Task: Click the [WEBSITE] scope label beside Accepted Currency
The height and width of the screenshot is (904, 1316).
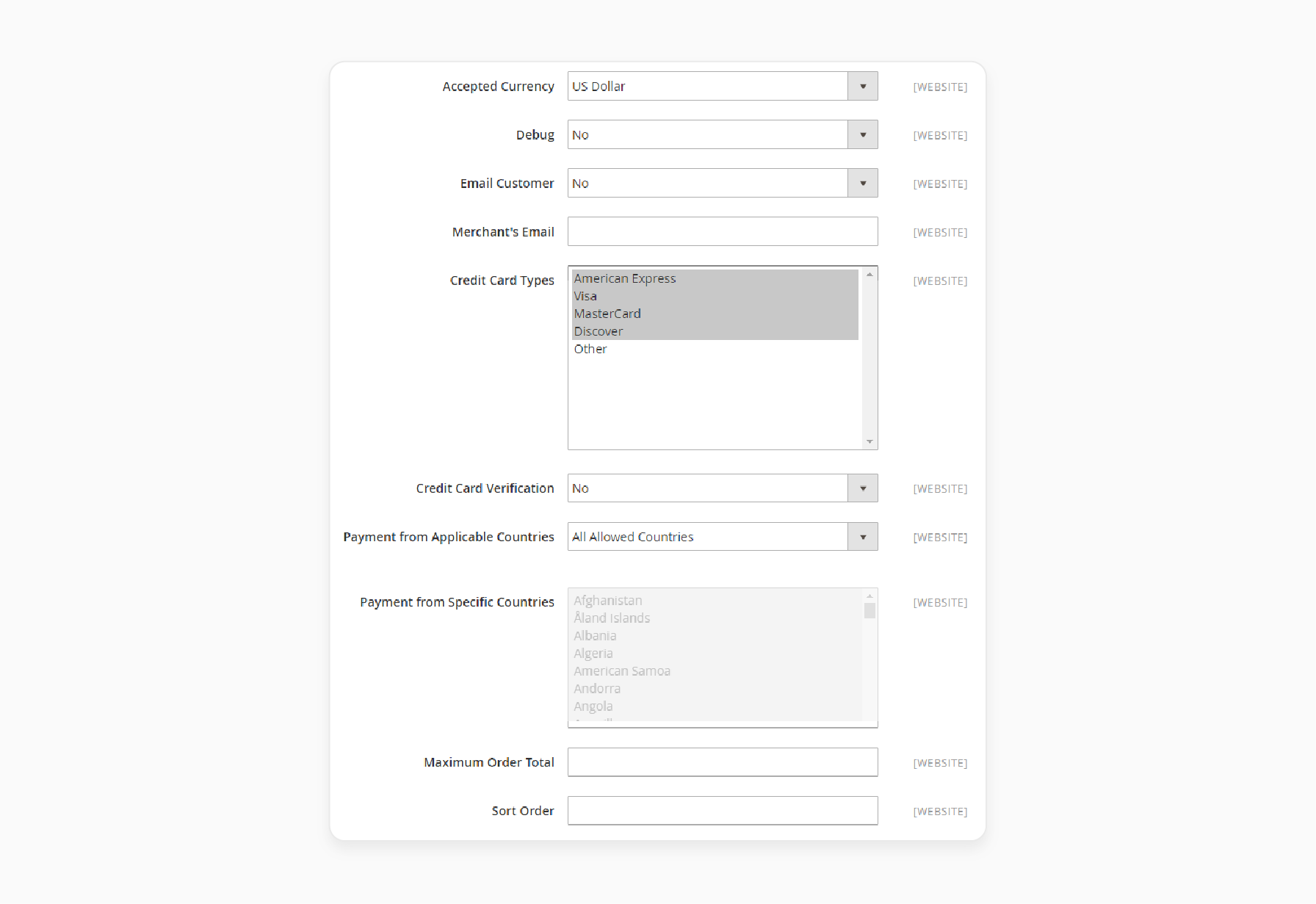Action: tap(940, 87)
